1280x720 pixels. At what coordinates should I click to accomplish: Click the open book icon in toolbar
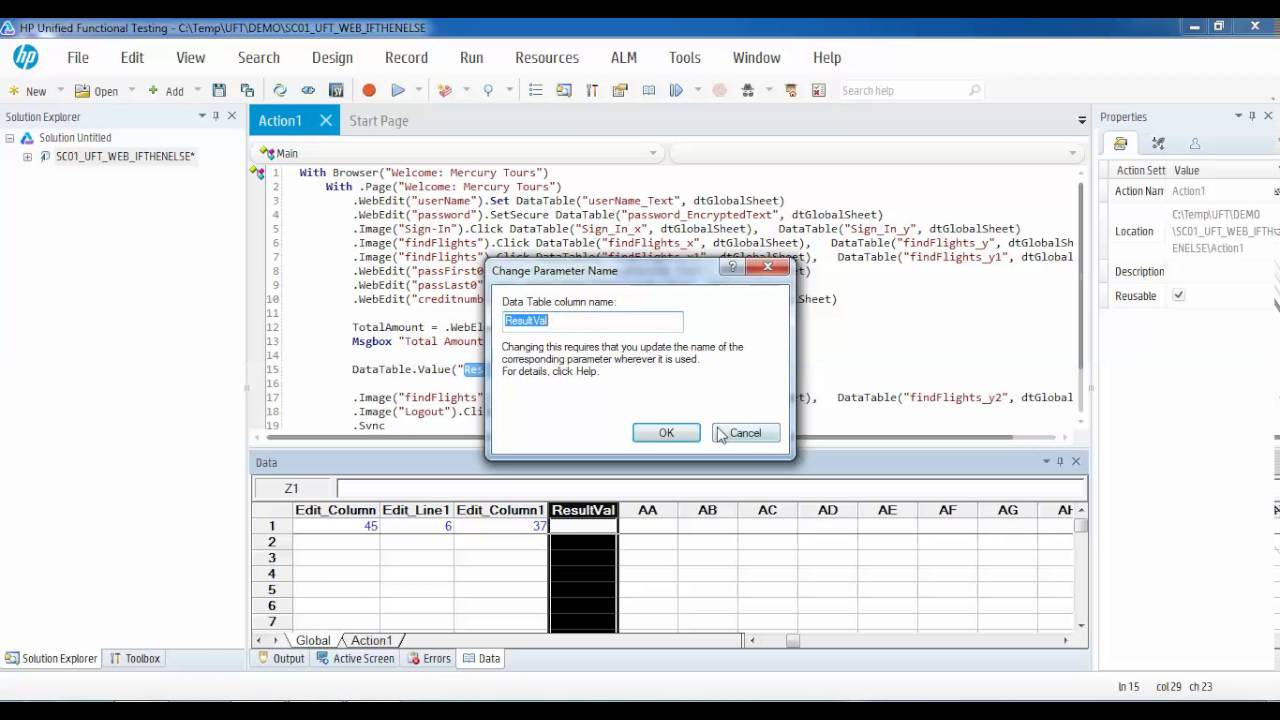click(x=649, y=90)
